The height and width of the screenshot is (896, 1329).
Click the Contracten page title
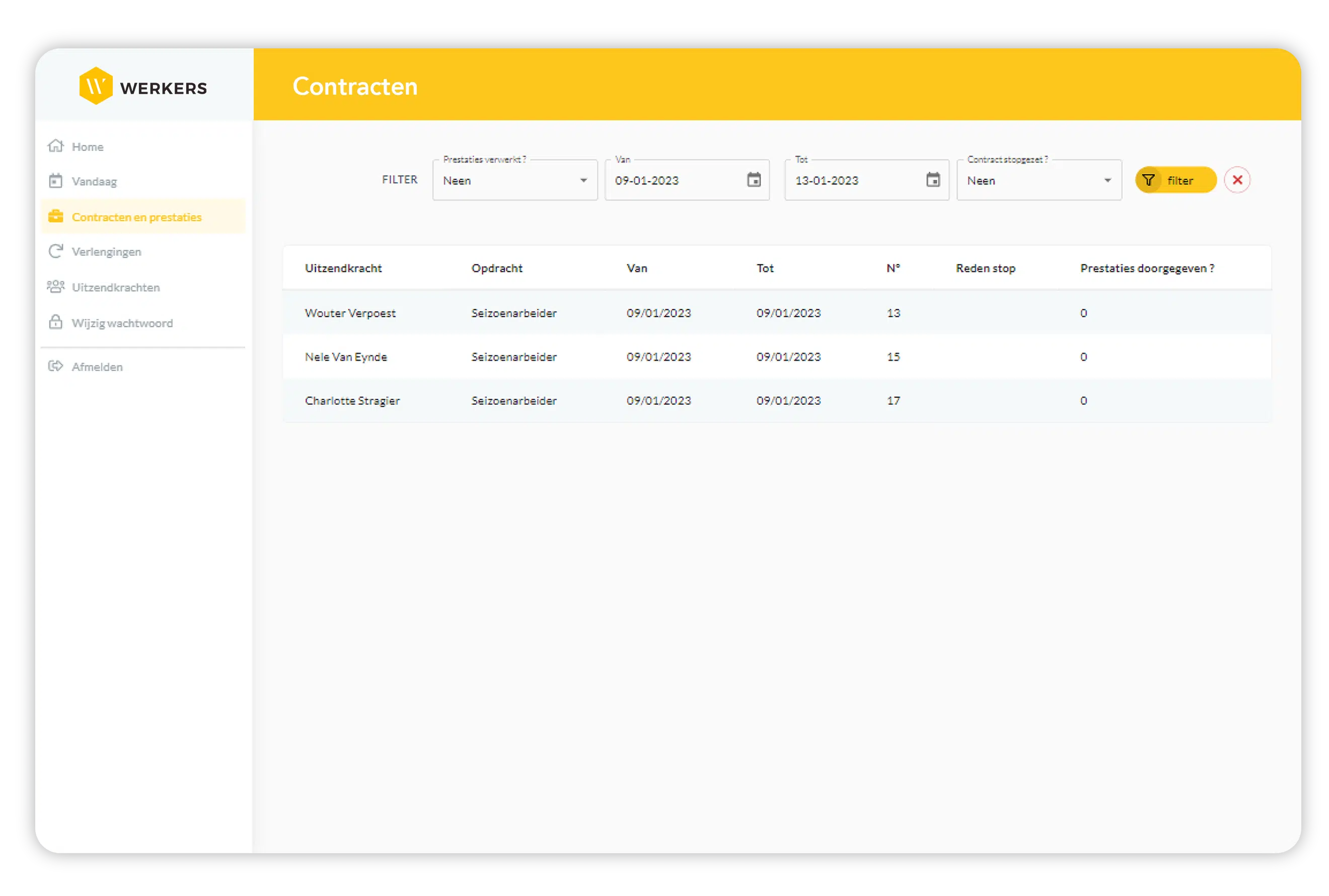point(355,86)
